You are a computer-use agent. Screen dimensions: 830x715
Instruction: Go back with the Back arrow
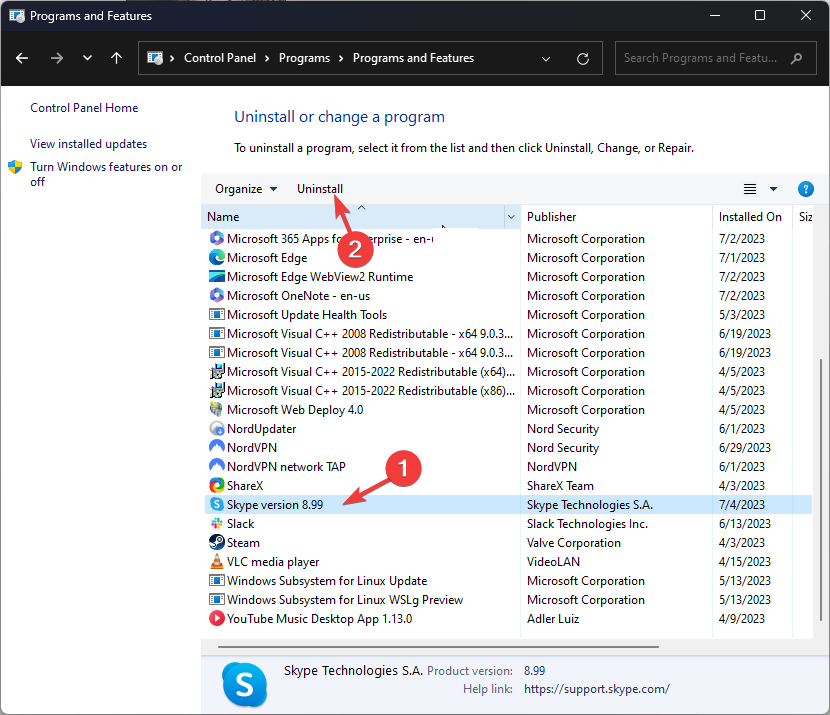[22, 58]
